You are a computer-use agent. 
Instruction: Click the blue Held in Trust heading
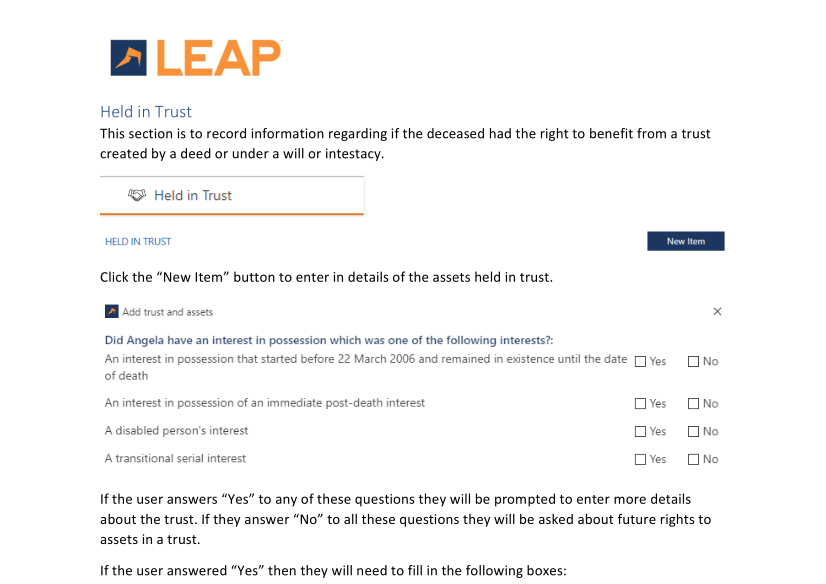pos(146,112)
